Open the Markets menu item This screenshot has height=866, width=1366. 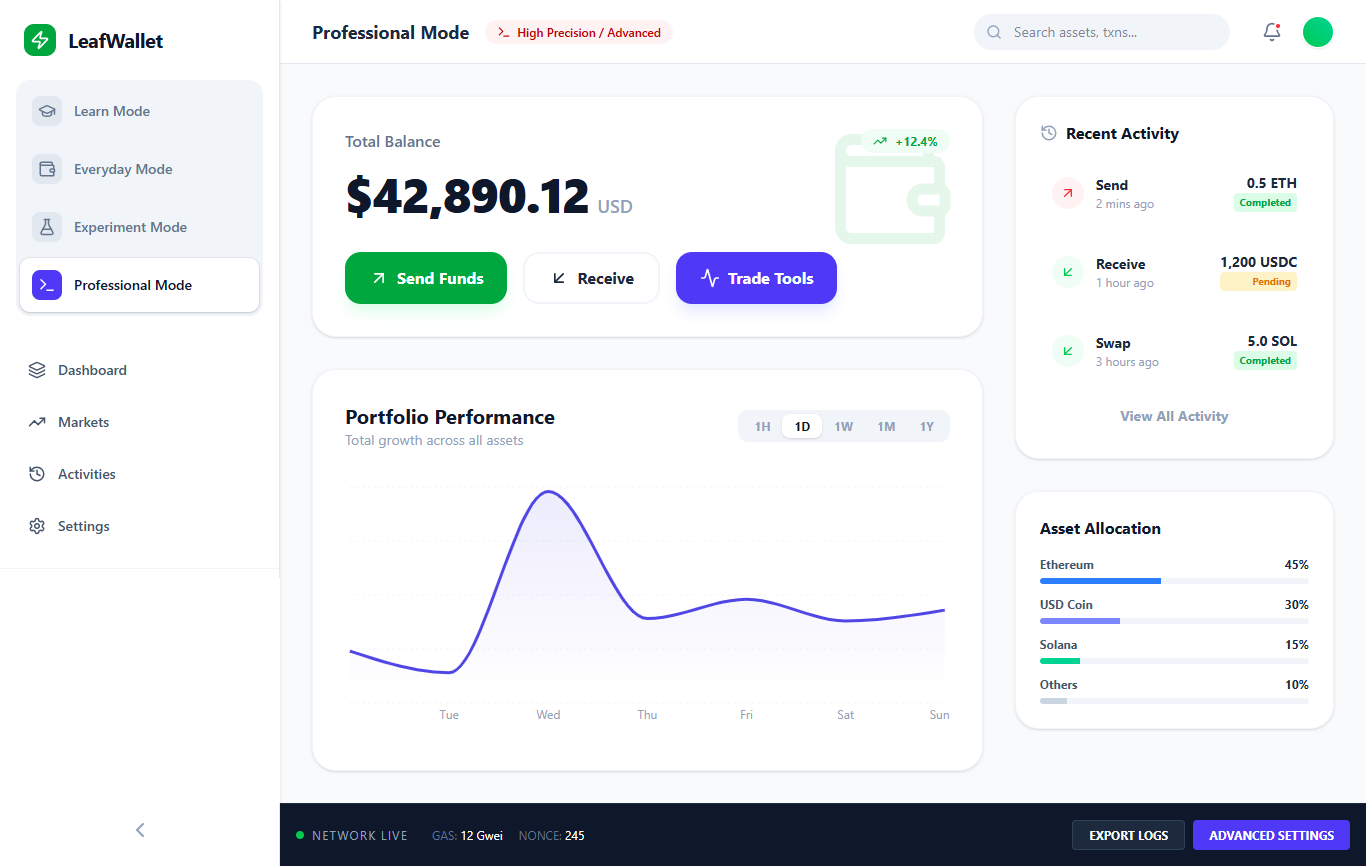[x=84, y=422]
